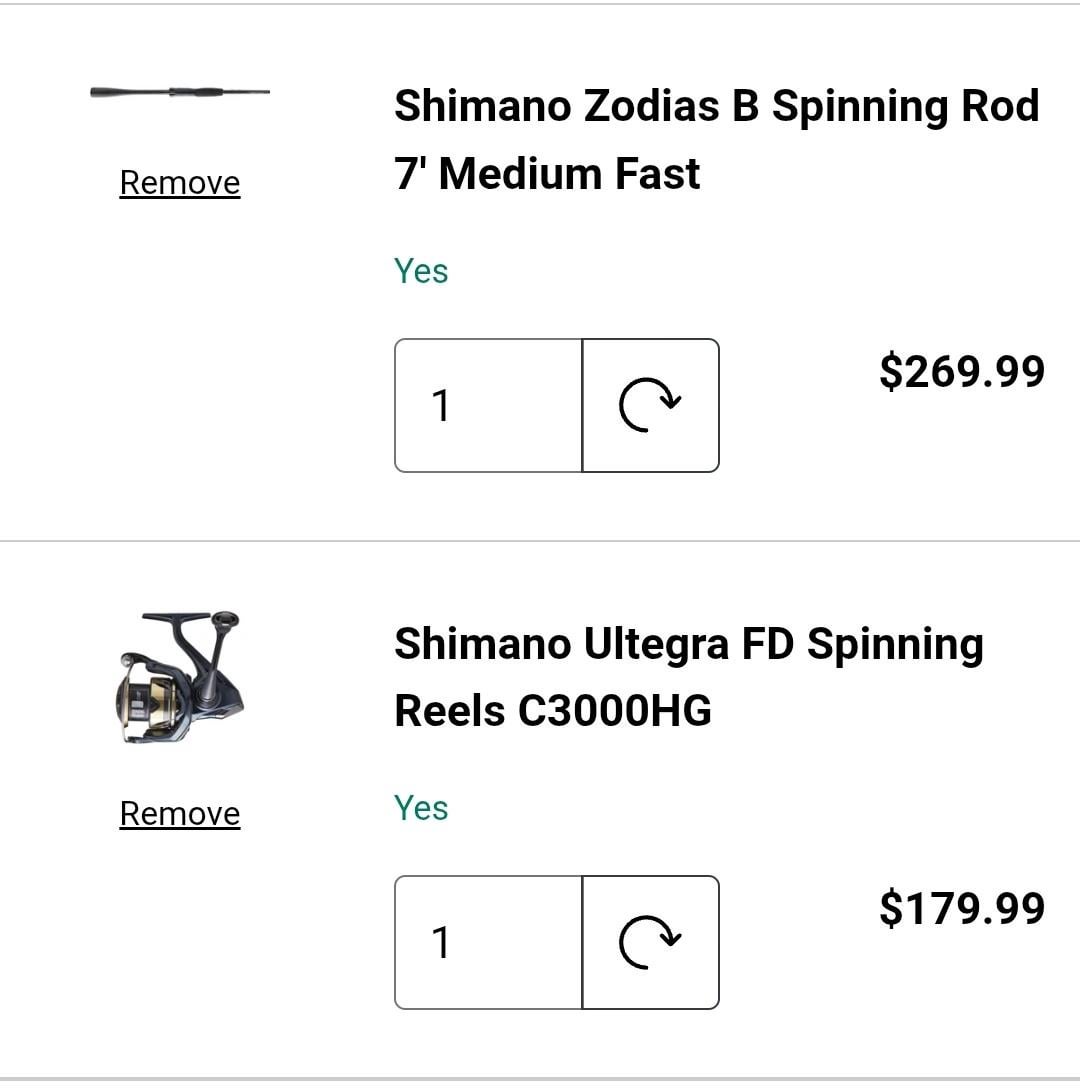Open the Shimano Zodias rod product image
This screenshot has height=1089, width=1080.
pyautogui.click(x=180, y=92)
